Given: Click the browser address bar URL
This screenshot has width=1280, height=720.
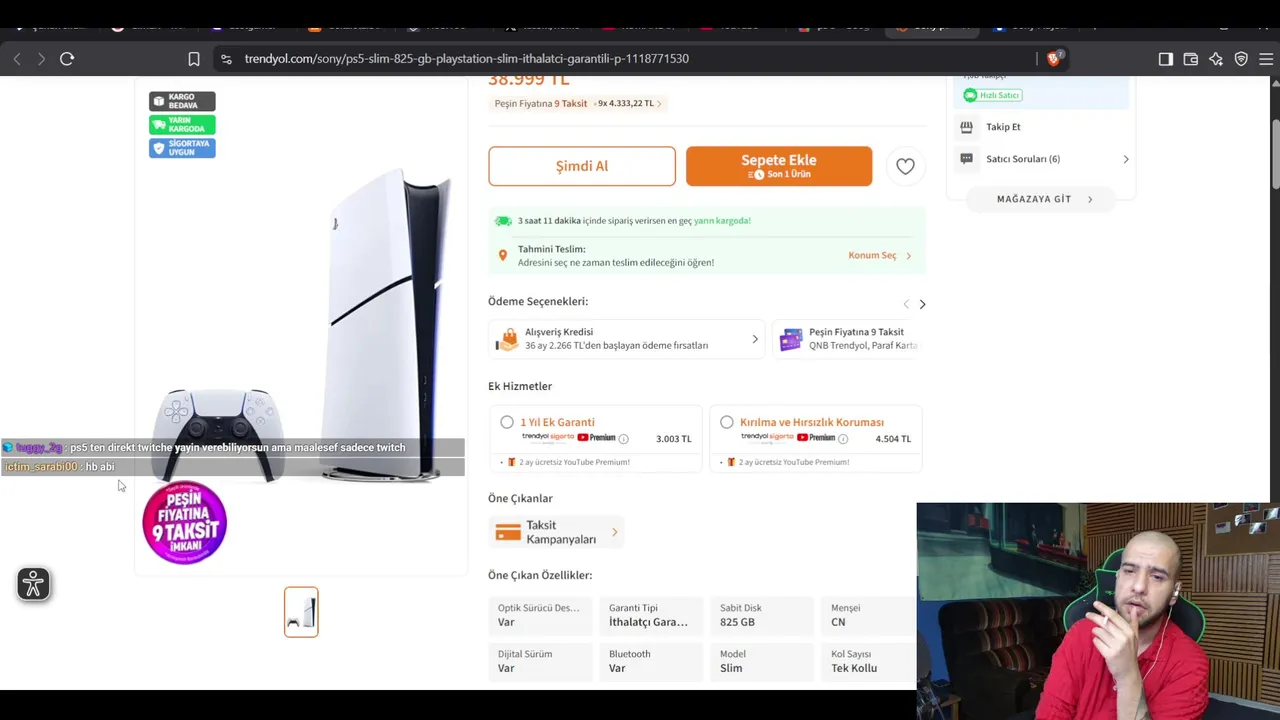Looking at the screenshot, I should click(467, 59).
